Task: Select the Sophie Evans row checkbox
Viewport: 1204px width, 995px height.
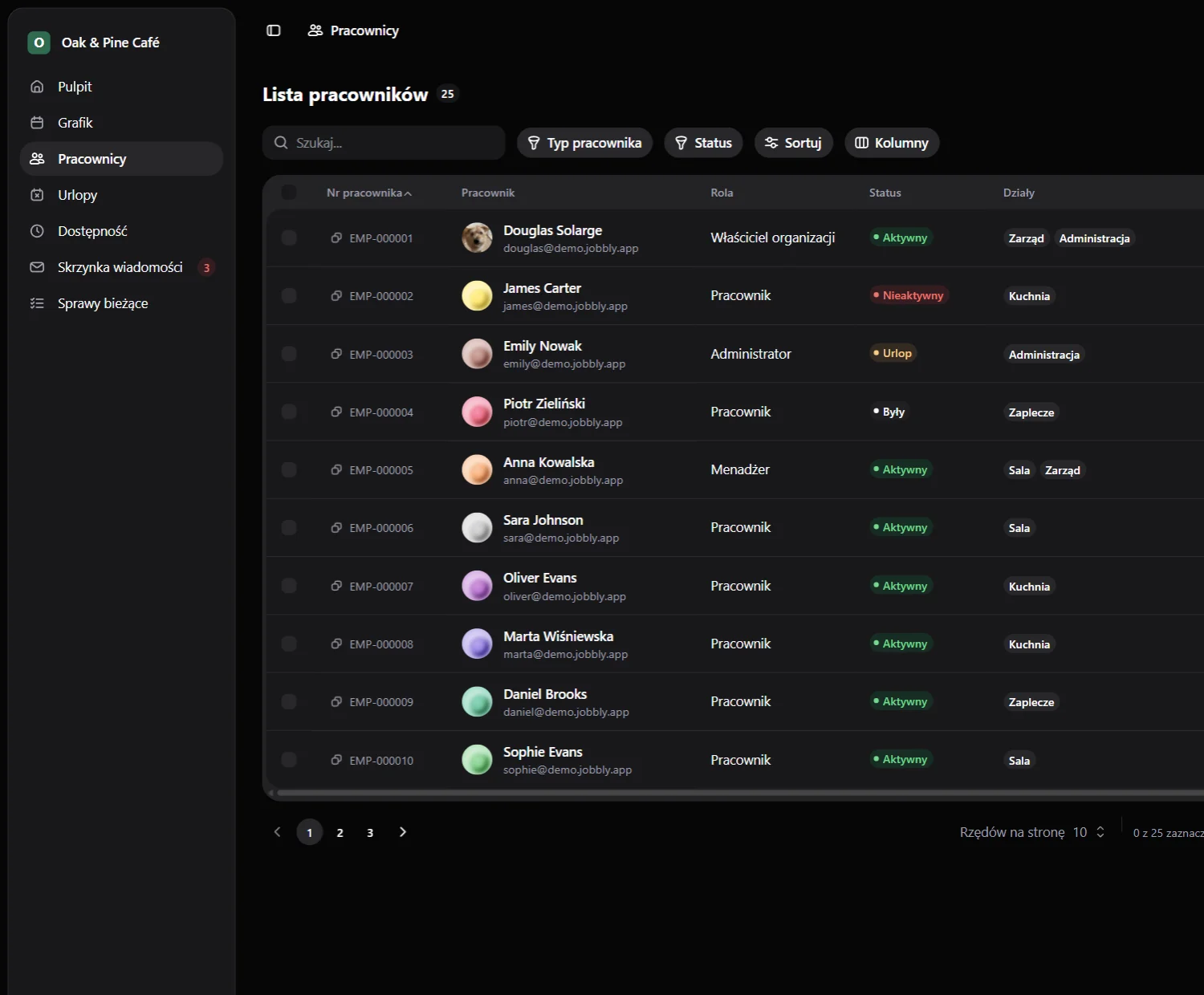Action: point(289,759)
